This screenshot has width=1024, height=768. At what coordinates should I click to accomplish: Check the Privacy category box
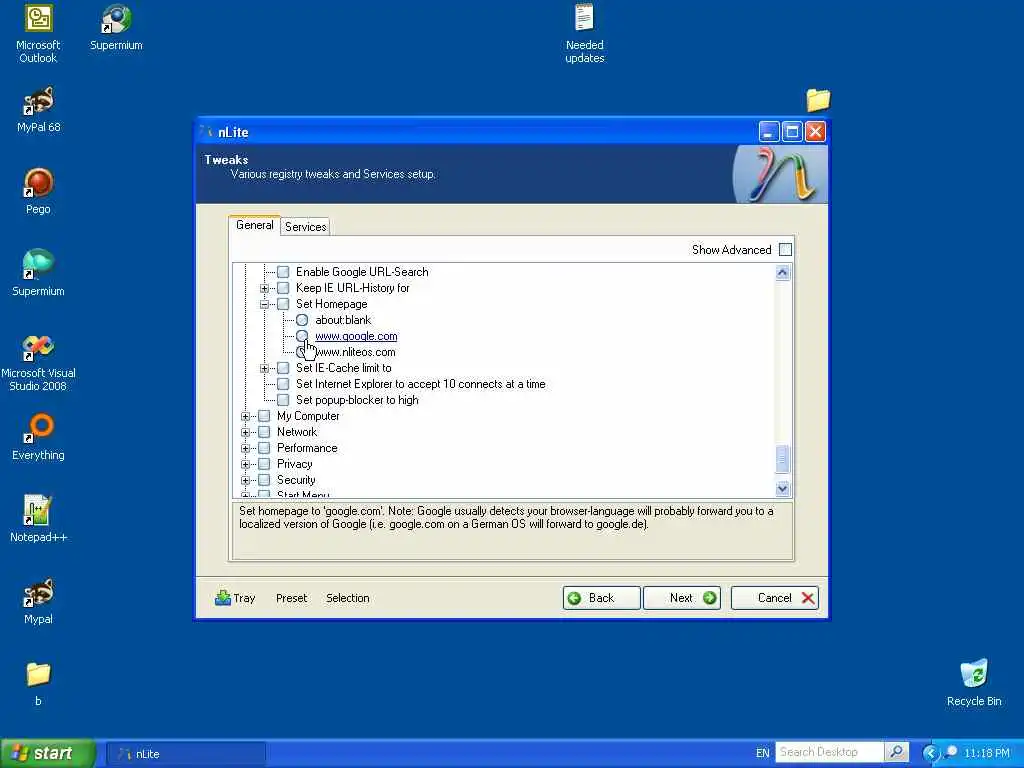coord(264,464)
